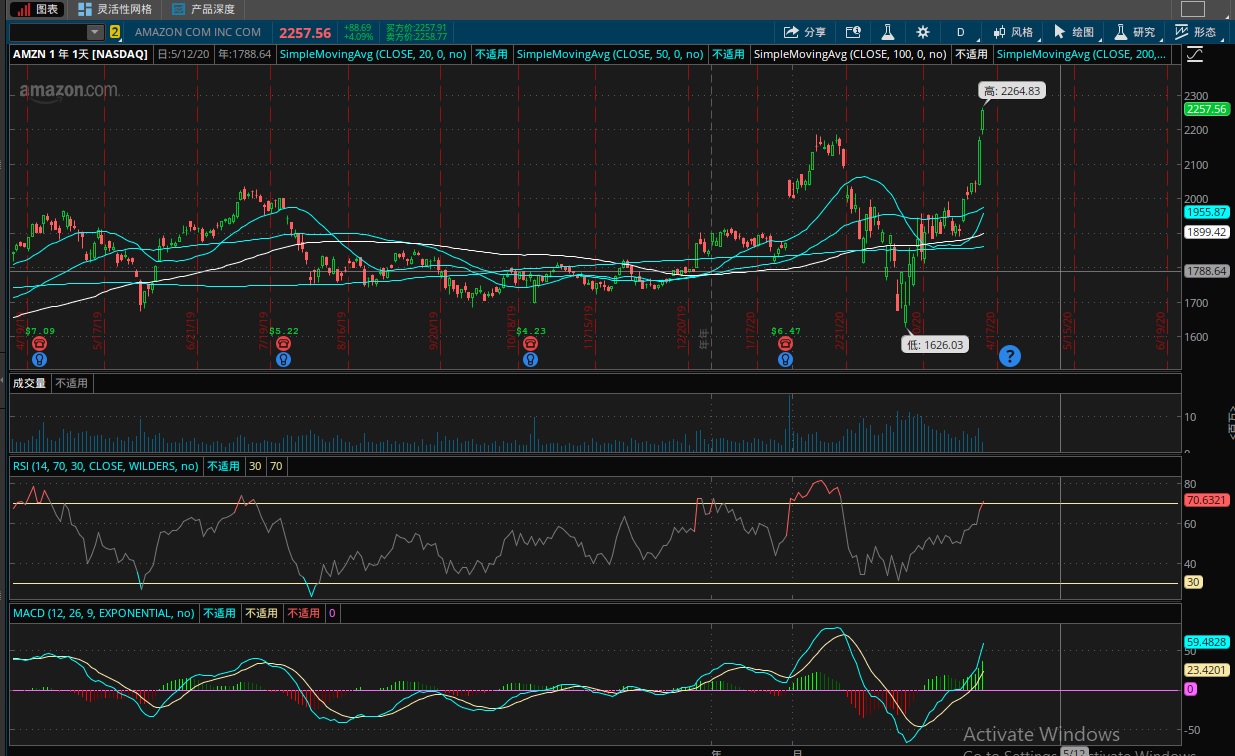The width and height of the screenshot is (1235, 756).
Task: Click the AMZN 1年 1天 chart label
Action: (x=82, y=55)
